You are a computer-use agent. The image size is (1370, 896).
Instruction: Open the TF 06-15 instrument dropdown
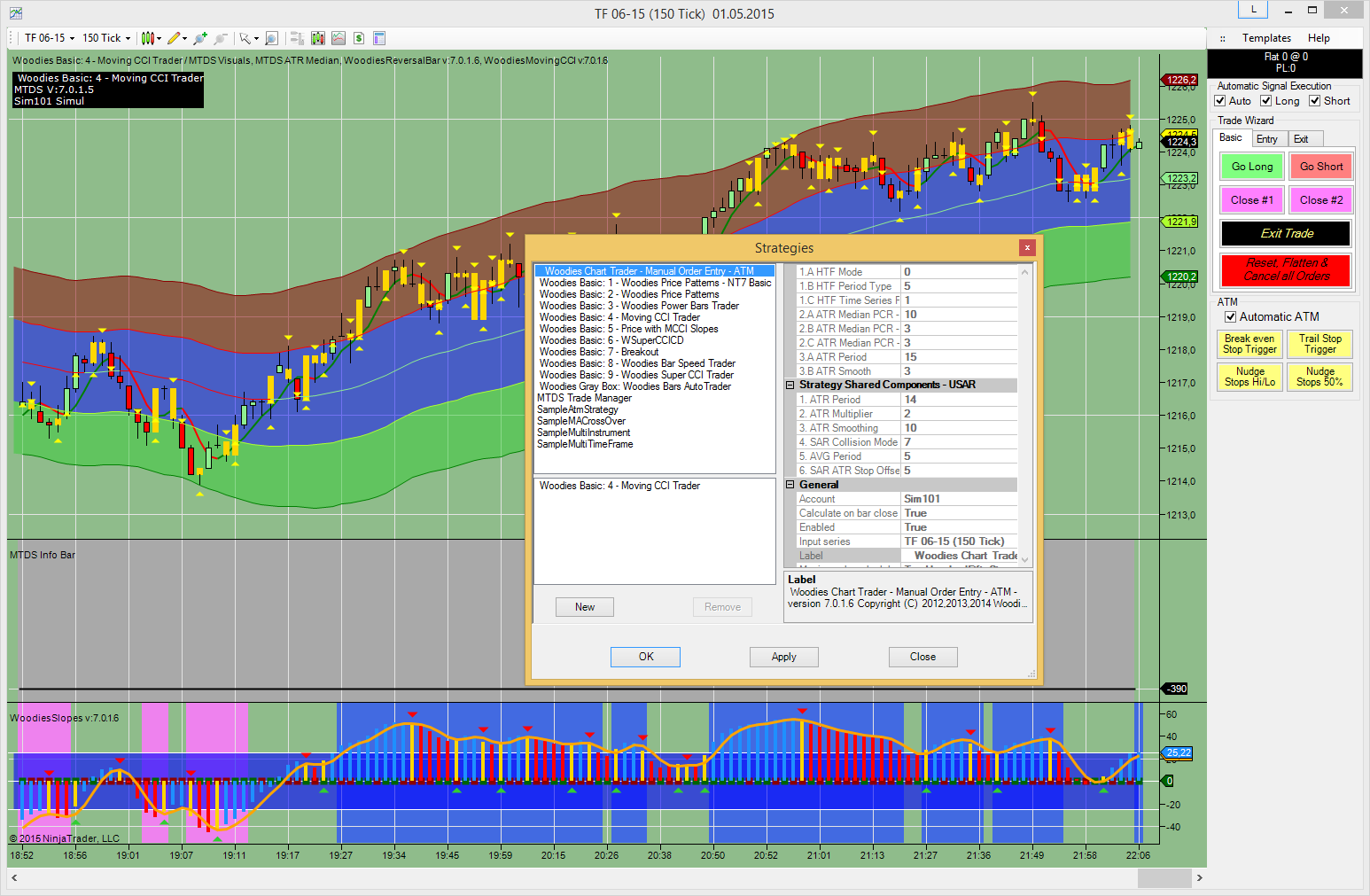pyautogui.click(x=50, y=38)
